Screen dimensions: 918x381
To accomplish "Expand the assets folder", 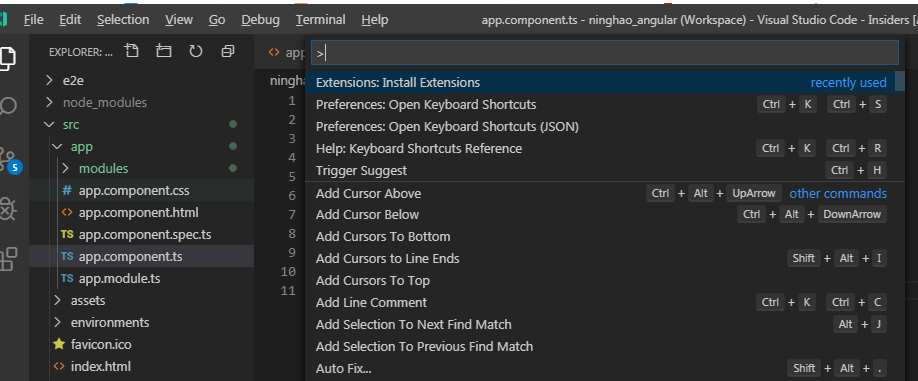I will tap(57, 300).
